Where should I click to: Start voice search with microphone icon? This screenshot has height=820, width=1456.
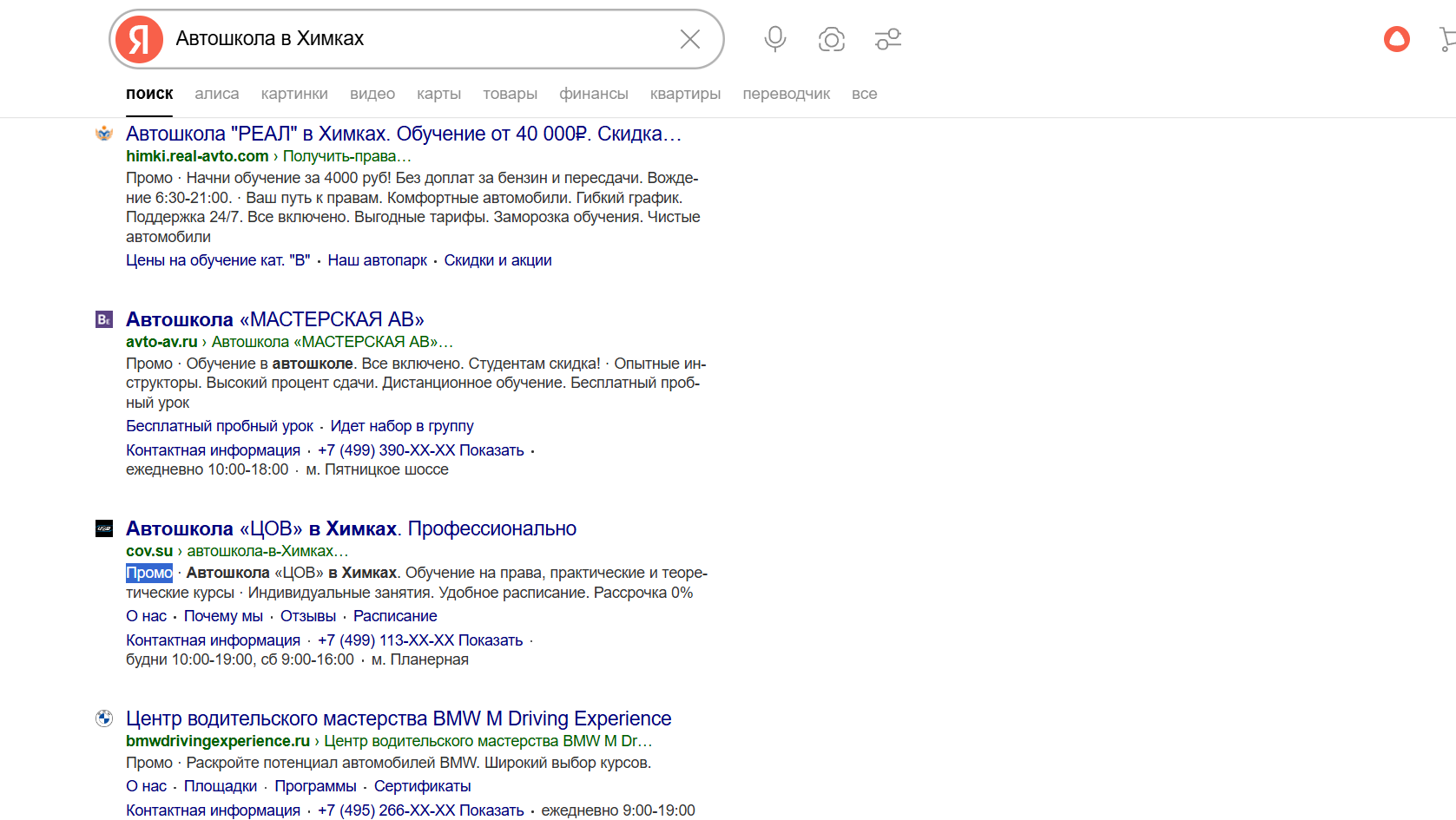click(775, 39)
